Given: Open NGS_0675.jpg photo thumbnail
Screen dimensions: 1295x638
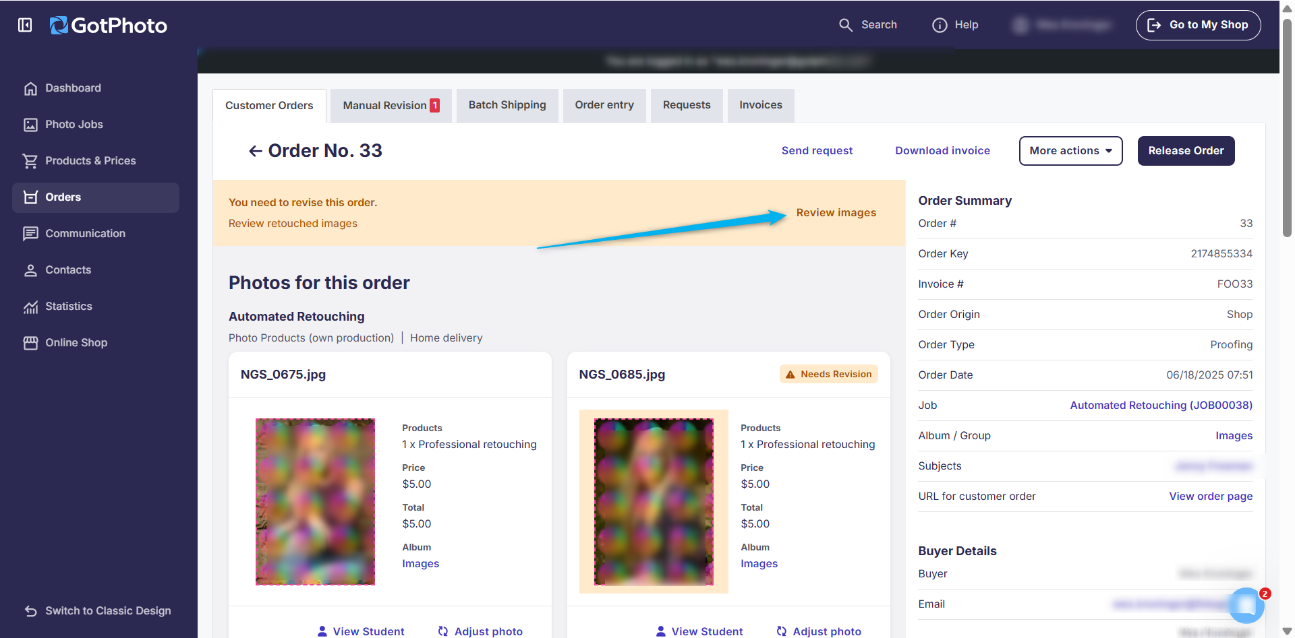Looking at the screenshot, I should point(315,501).
